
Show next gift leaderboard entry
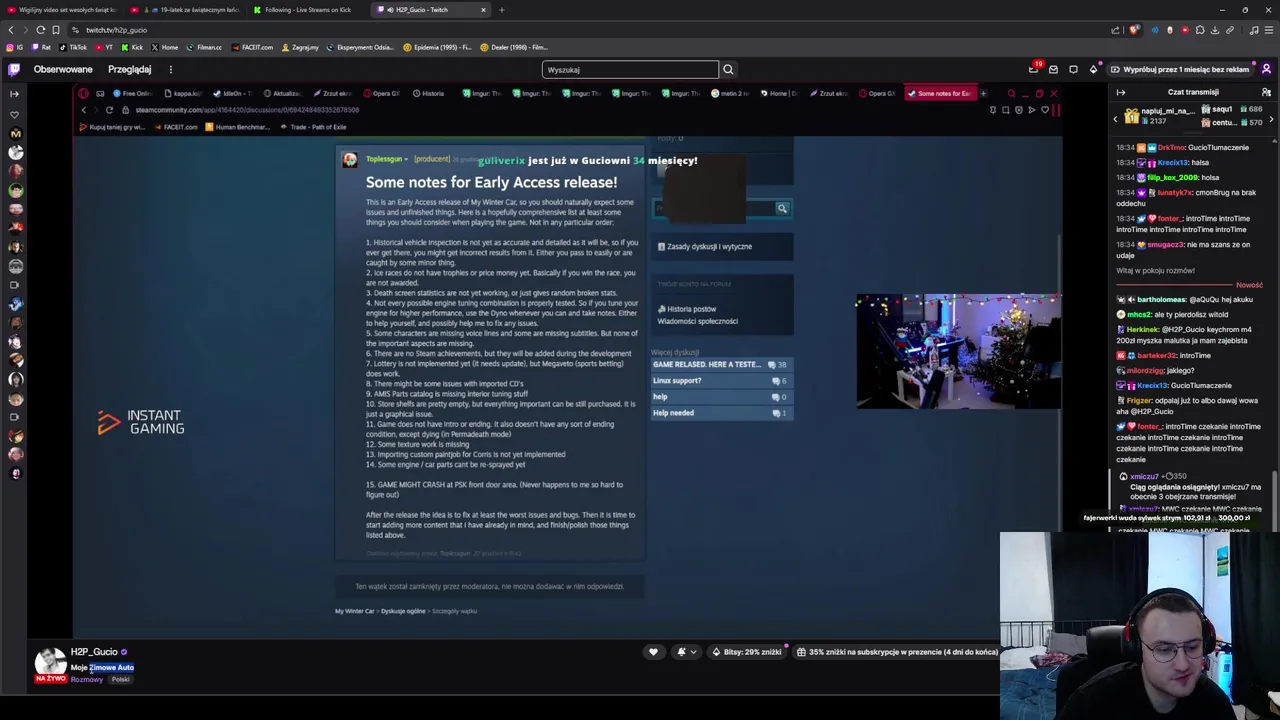pos(1271,119)
